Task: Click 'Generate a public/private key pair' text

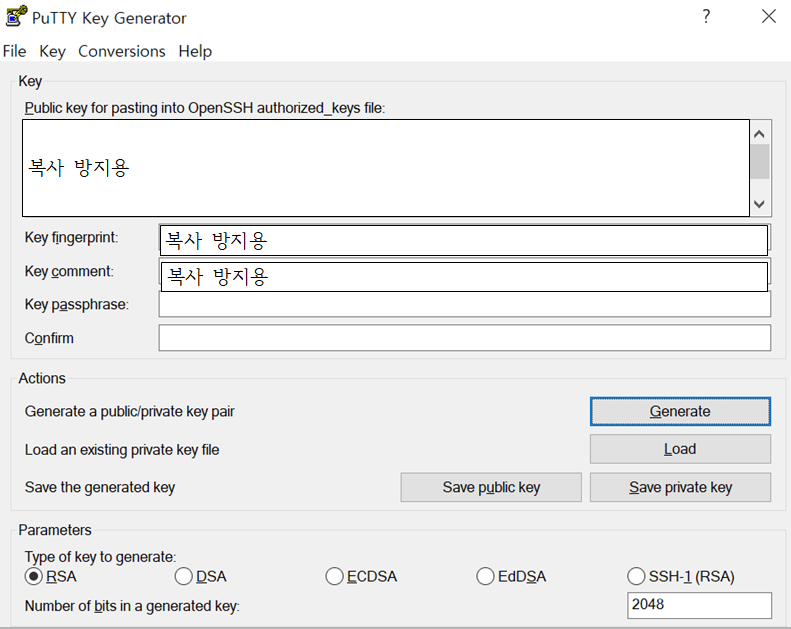Action: pos(130,411)
